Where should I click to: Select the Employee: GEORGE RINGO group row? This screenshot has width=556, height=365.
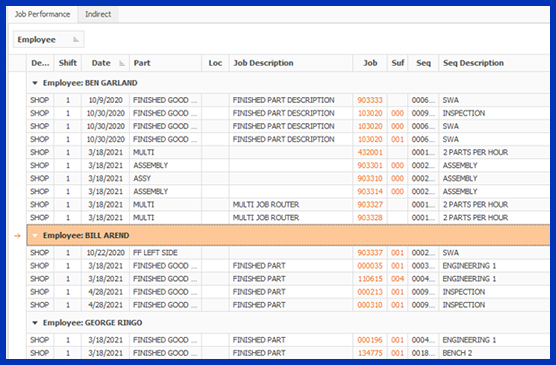pyautogui.click(x=288, y=323)
